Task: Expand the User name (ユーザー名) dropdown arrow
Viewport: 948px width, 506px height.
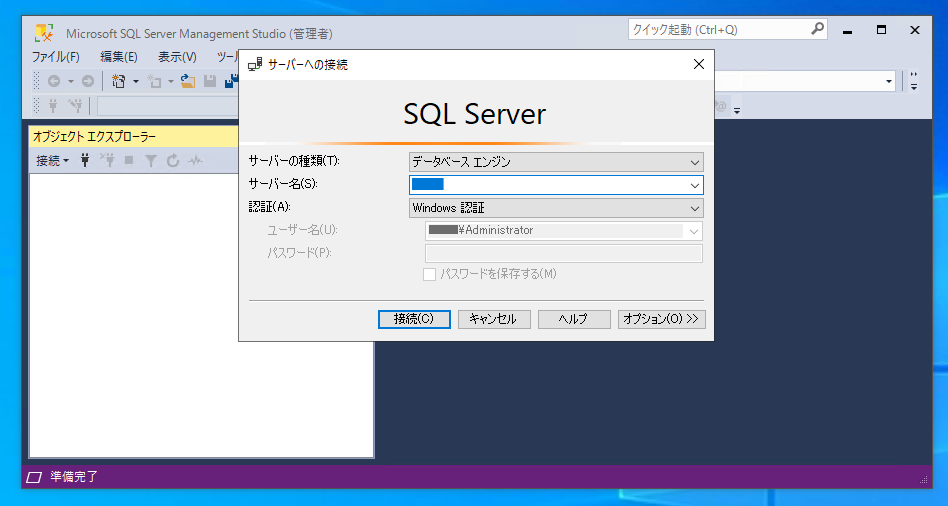Action: (x=693, y=231)
